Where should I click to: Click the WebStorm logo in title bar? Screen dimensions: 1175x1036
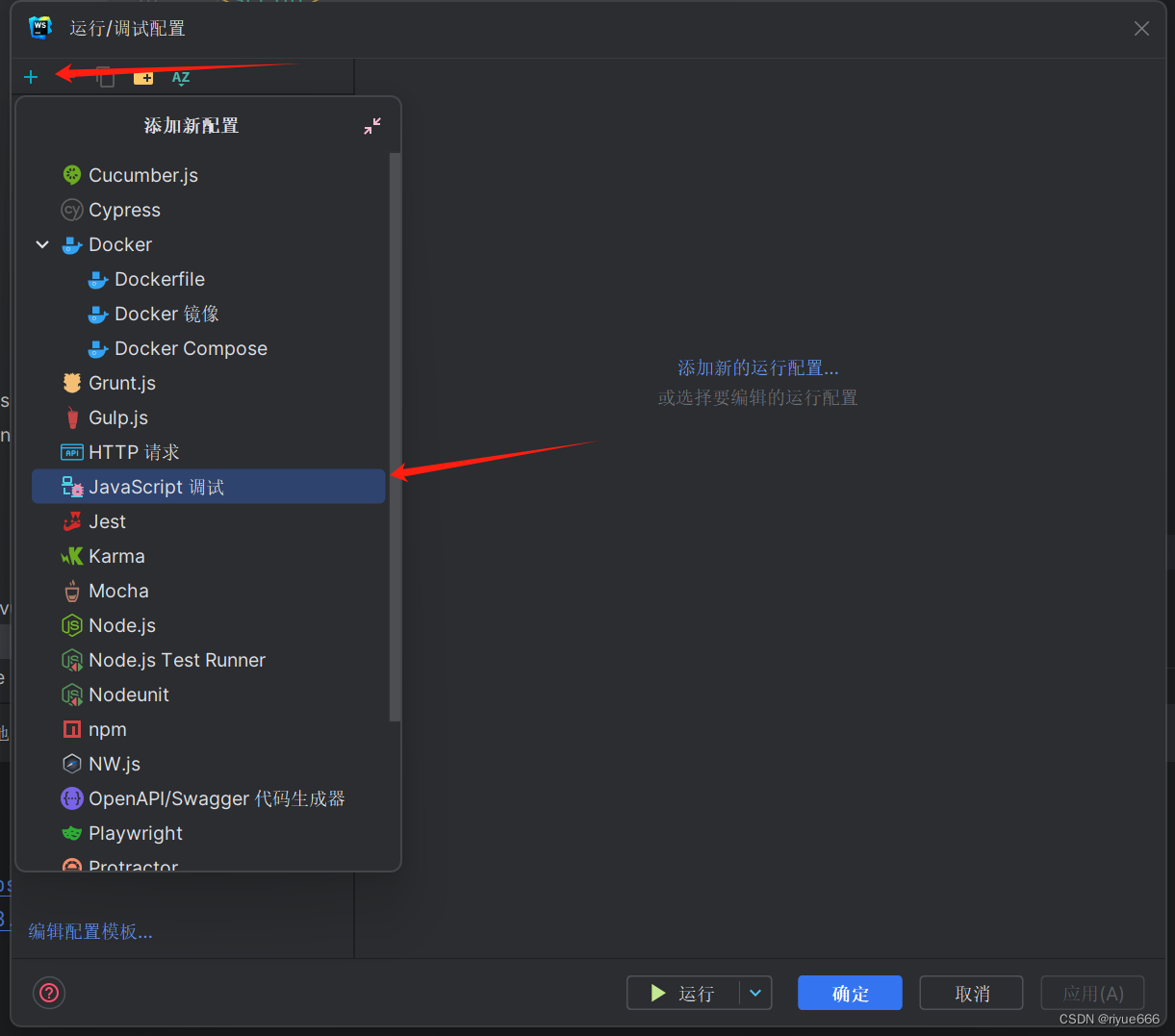(40, 28)
